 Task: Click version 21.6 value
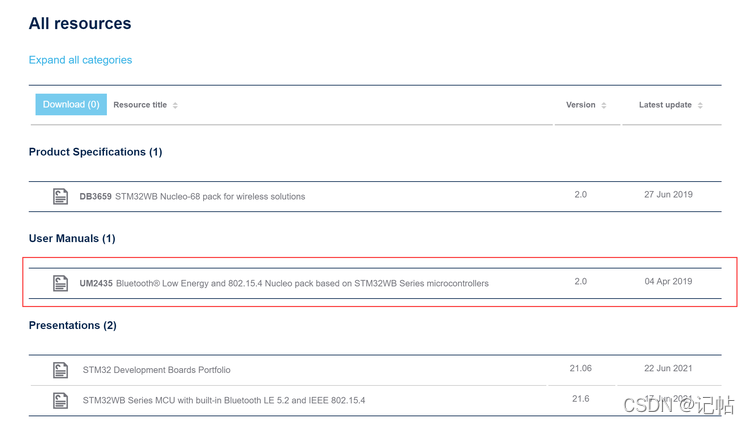tap(581, 399)
